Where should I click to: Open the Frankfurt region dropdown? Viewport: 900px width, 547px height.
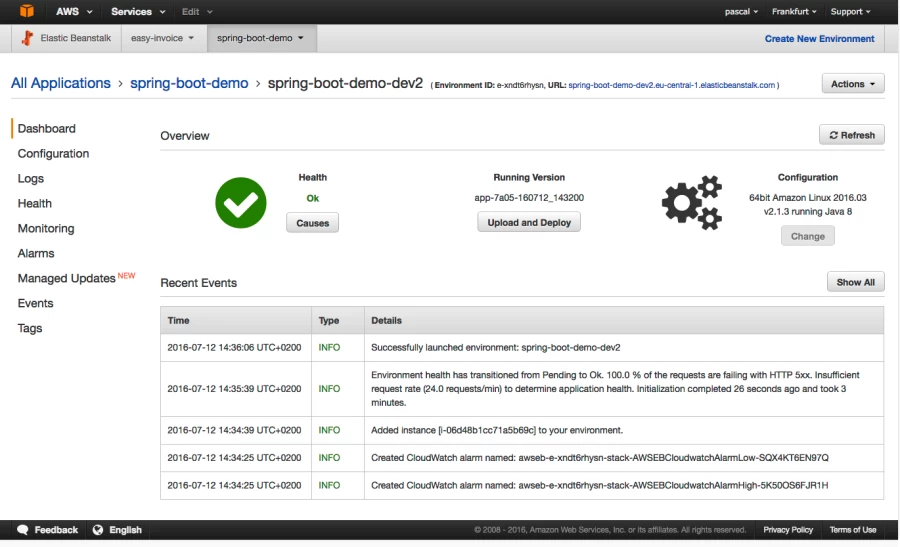click(794, 11)
